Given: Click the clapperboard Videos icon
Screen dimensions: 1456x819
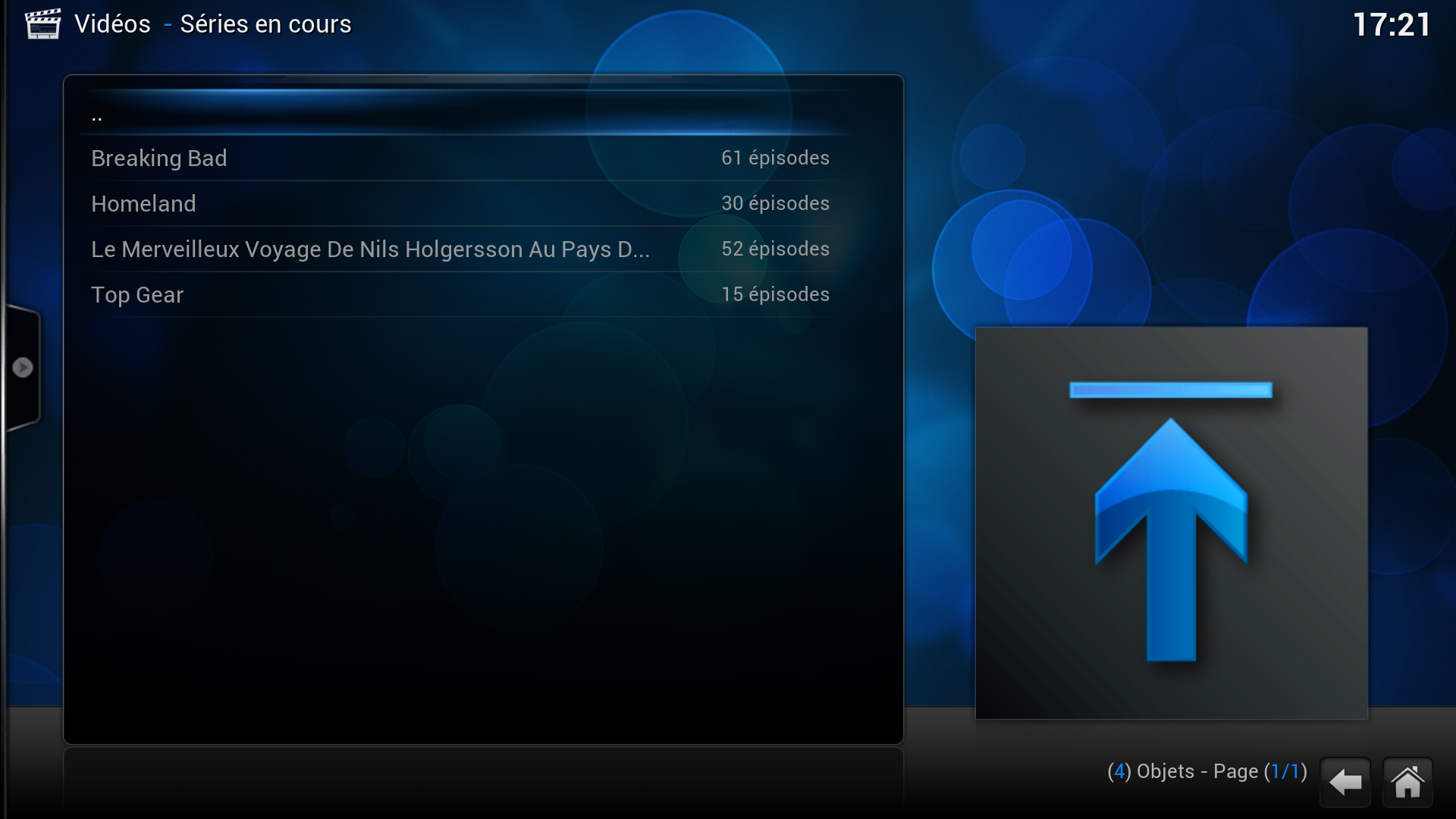Looking at the screenshot, I should (42, 24).
